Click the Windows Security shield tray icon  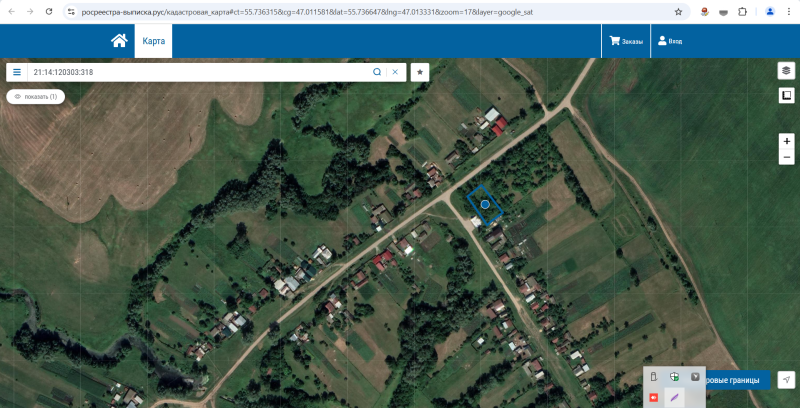674,377
